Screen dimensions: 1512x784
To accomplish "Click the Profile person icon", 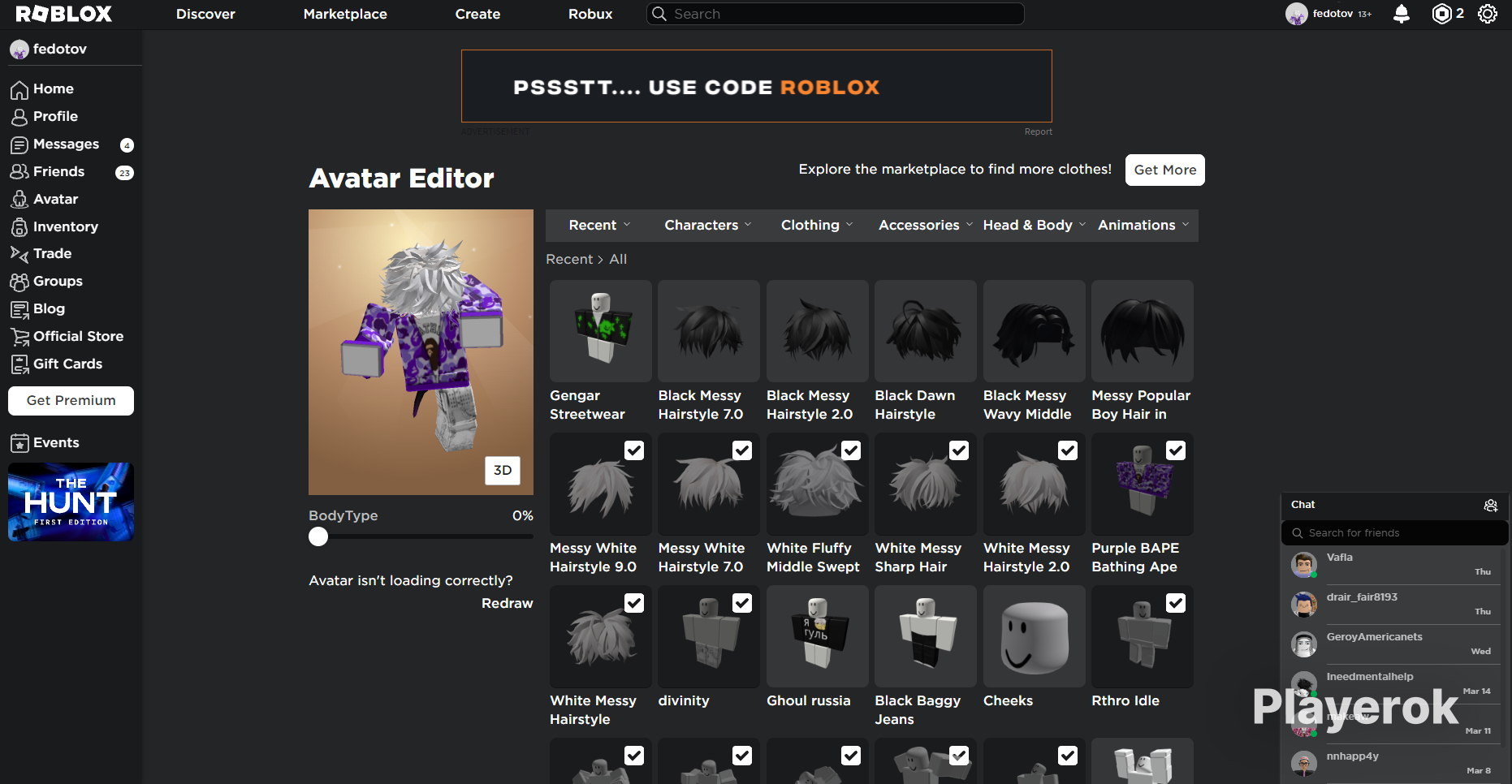I will coord(19,117).
